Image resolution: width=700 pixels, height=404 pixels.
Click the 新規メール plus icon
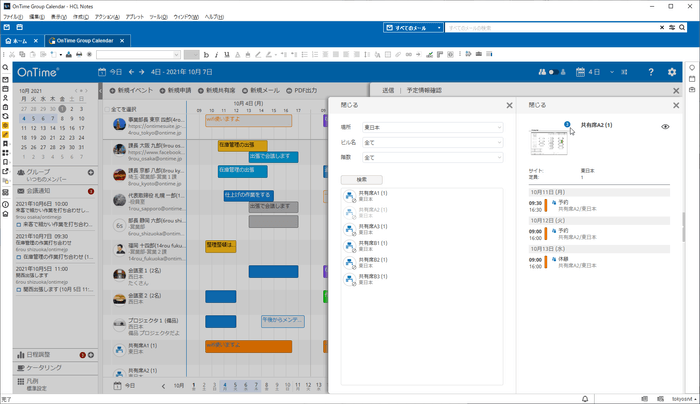(x=244, y=90)
